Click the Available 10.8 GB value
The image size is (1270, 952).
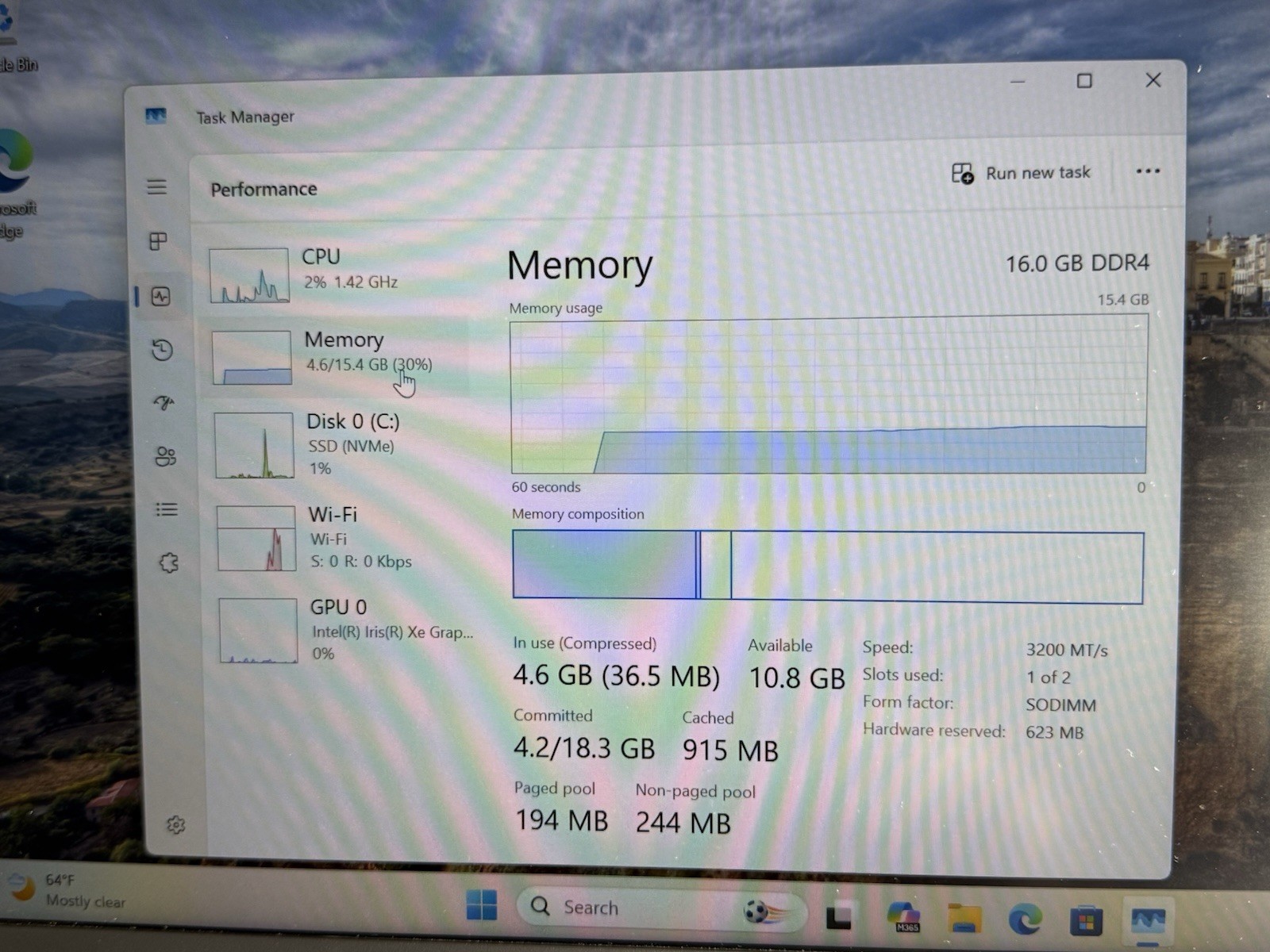pos(797,678)
